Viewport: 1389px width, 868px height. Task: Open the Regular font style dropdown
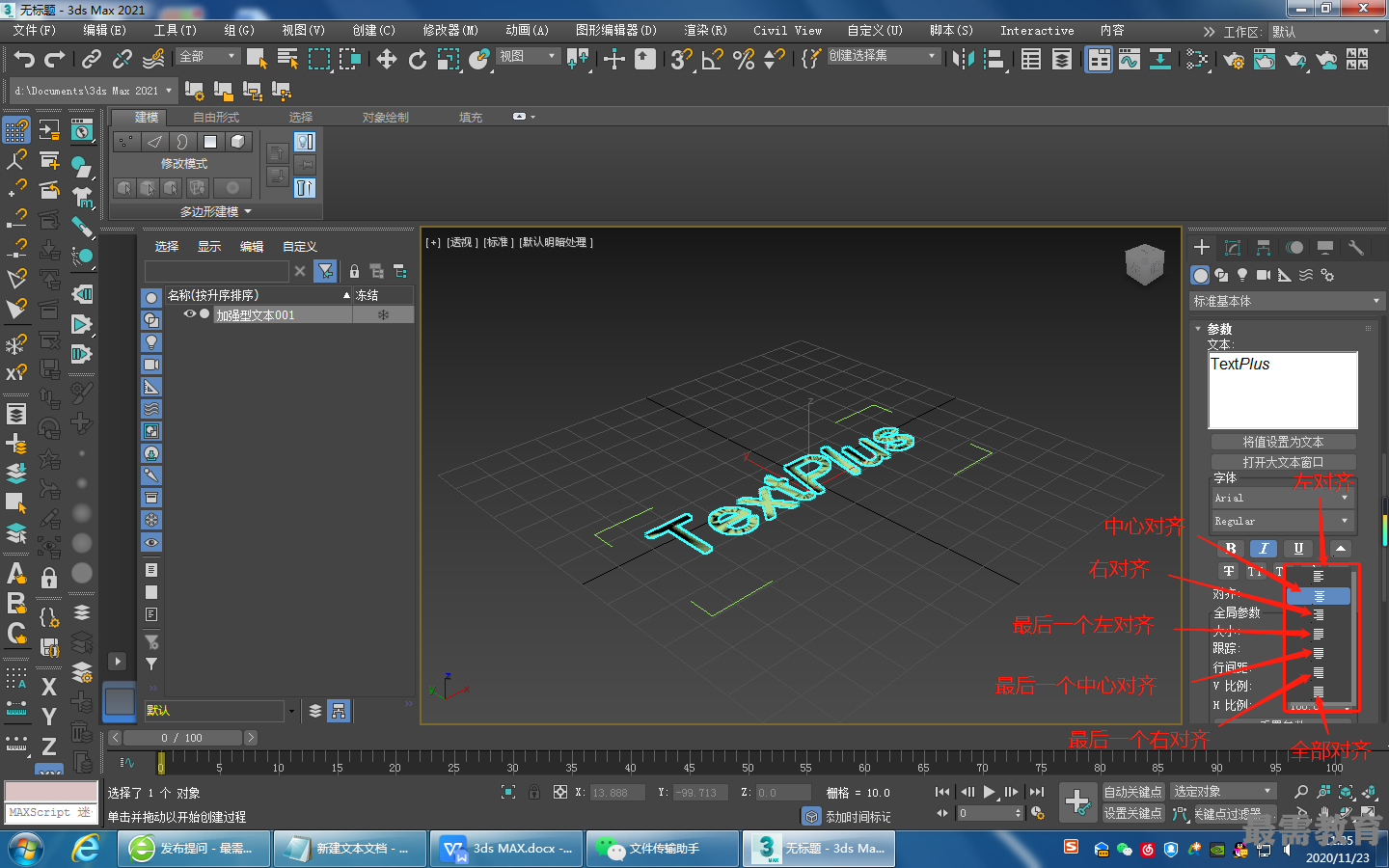click(1283, 521)
